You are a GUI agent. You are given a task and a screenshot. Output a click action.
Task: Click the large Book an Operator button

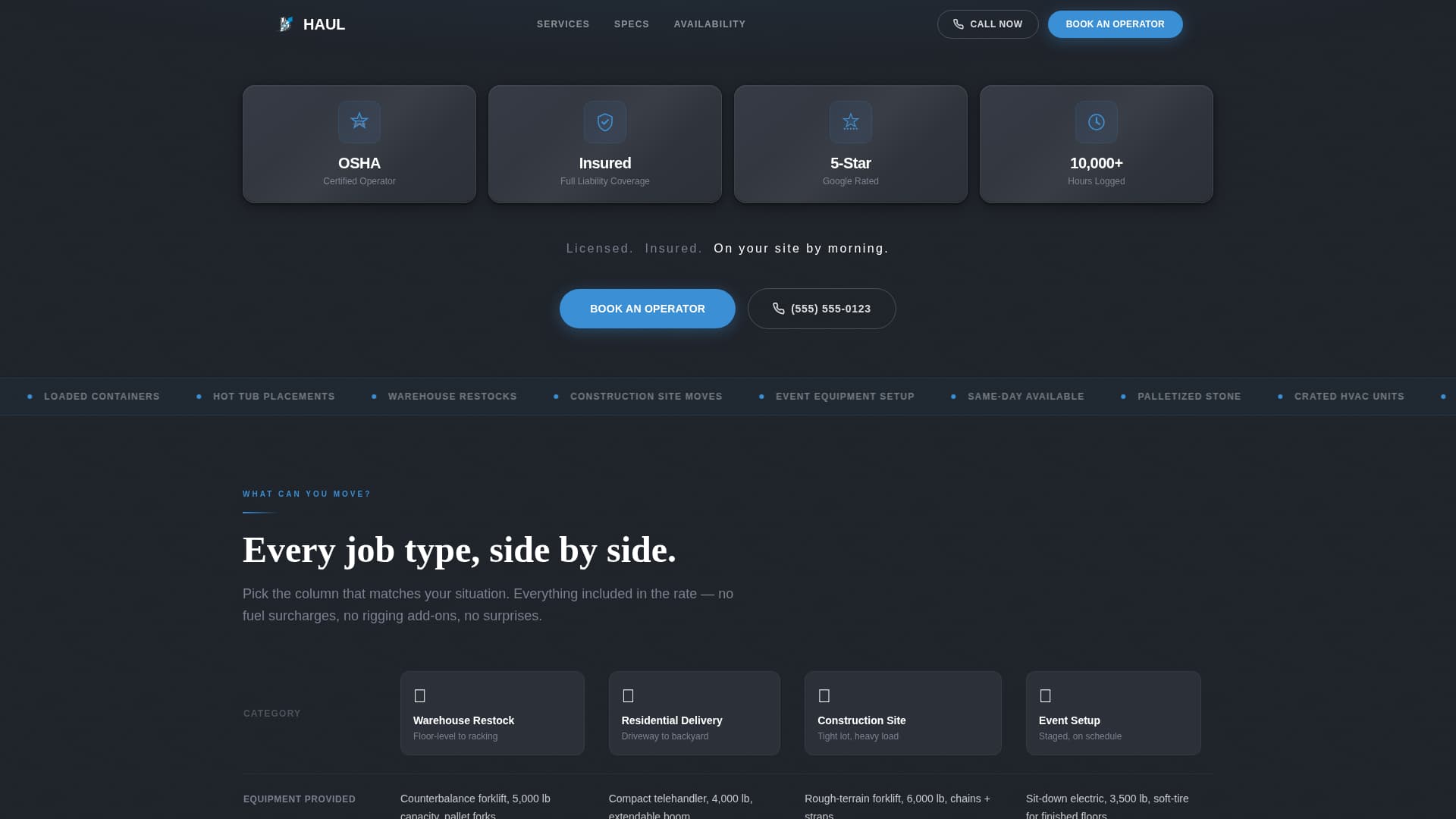648,309
